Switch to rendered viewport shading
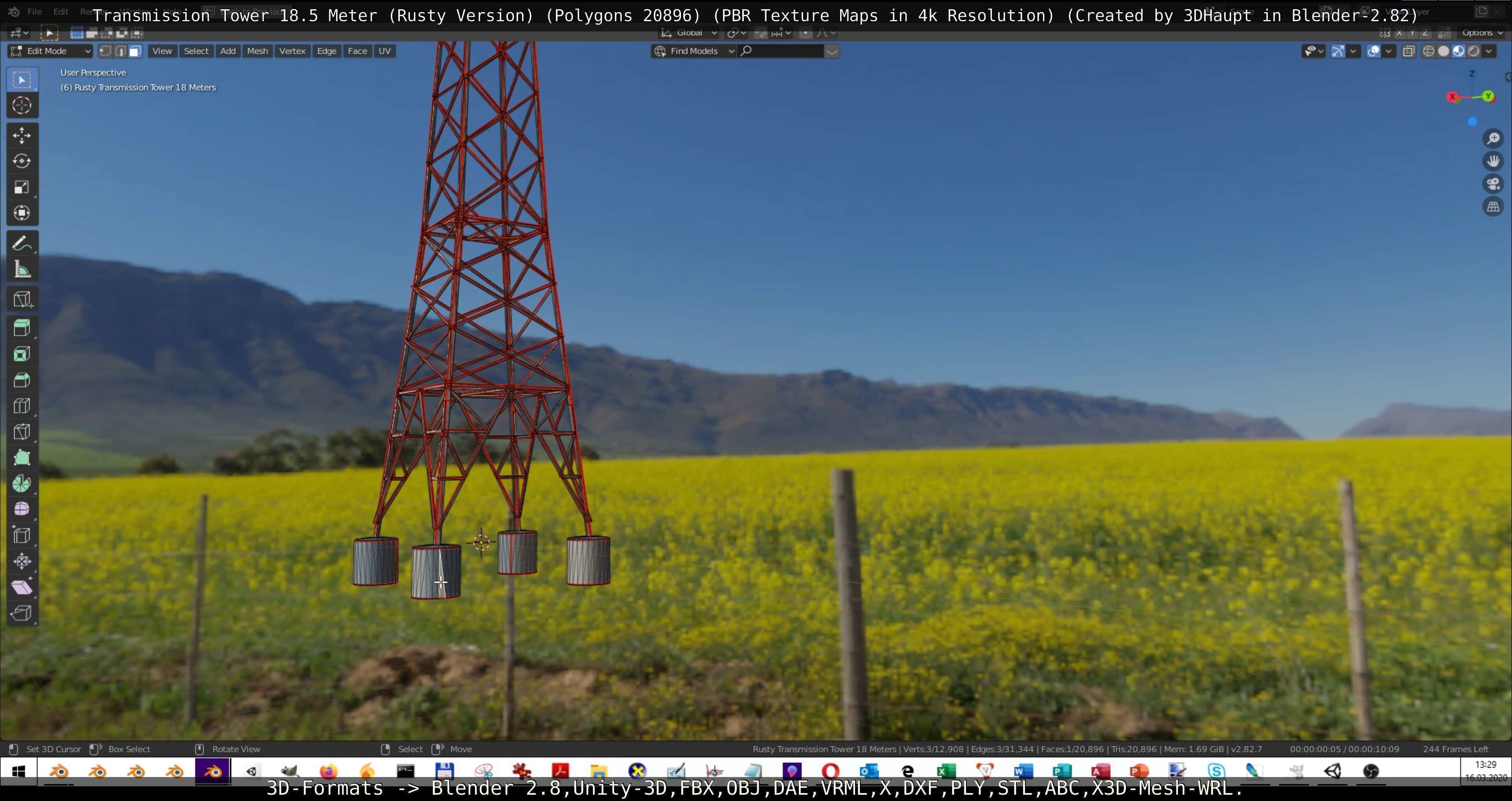 (1473, 51)
